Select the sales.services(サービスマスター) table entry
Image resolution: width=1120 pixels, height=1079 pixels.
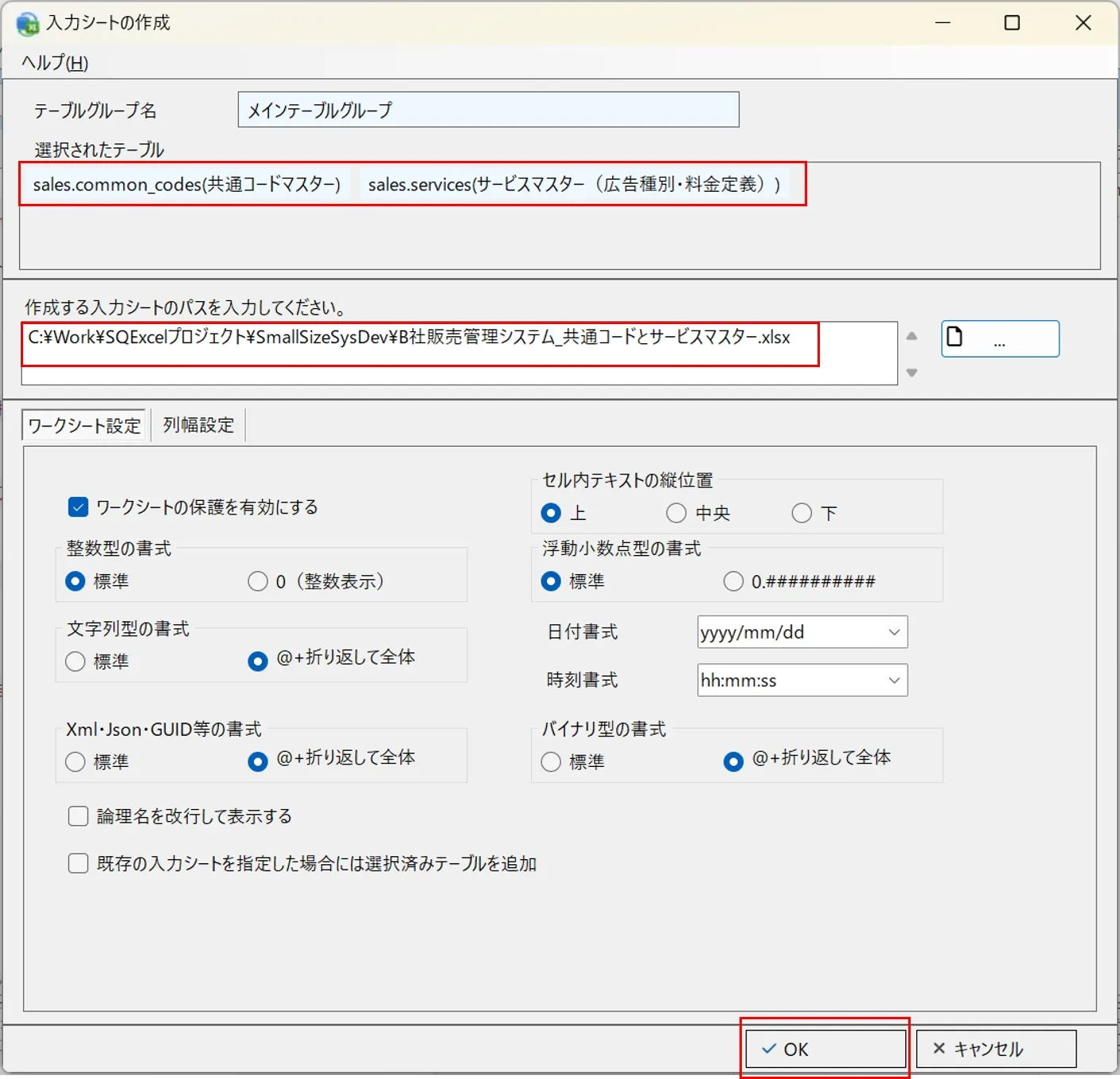(x=574, y=184)
